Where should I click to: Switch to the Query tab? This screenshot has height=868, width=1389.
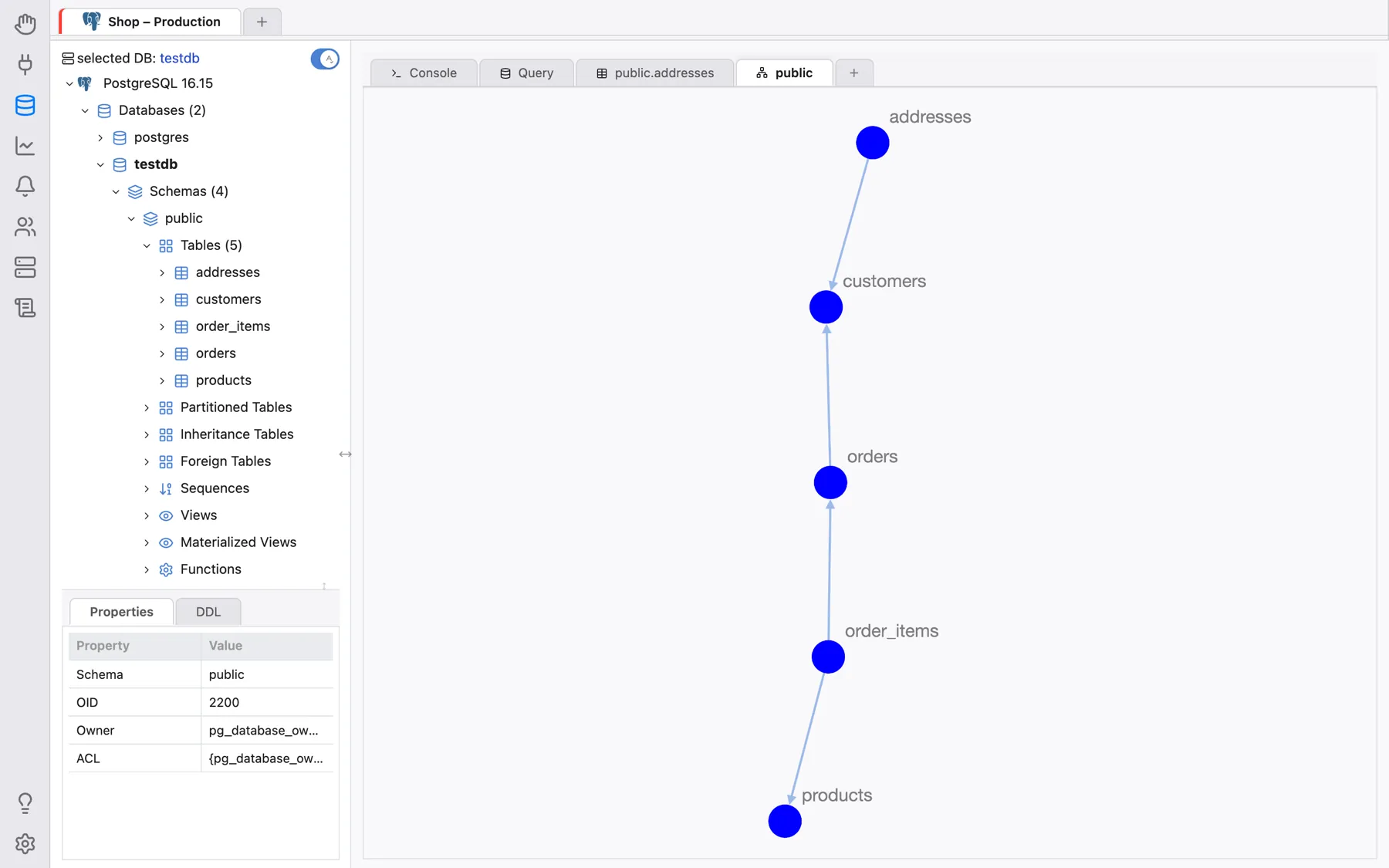tap(526, 73)
